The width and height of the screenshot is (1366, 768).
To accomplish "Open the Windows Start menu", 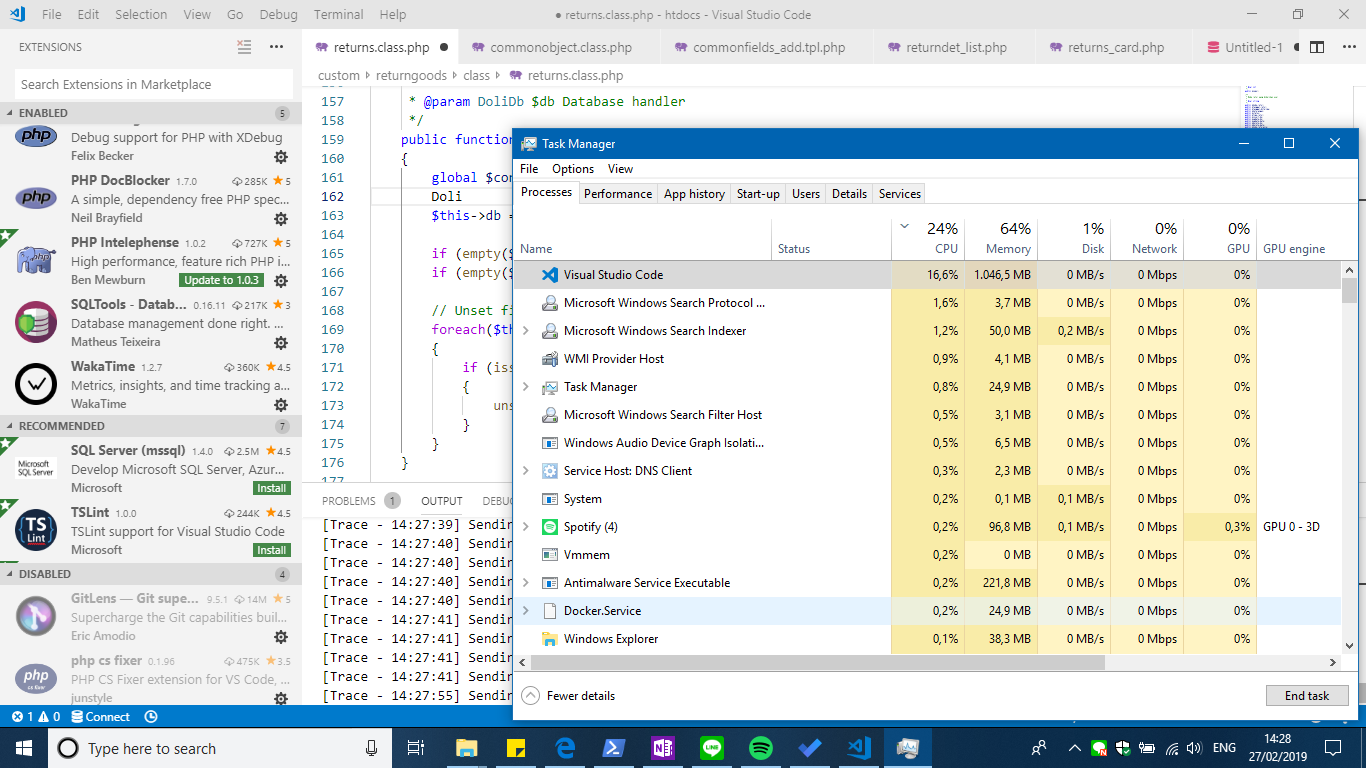I will coord(24,748).
